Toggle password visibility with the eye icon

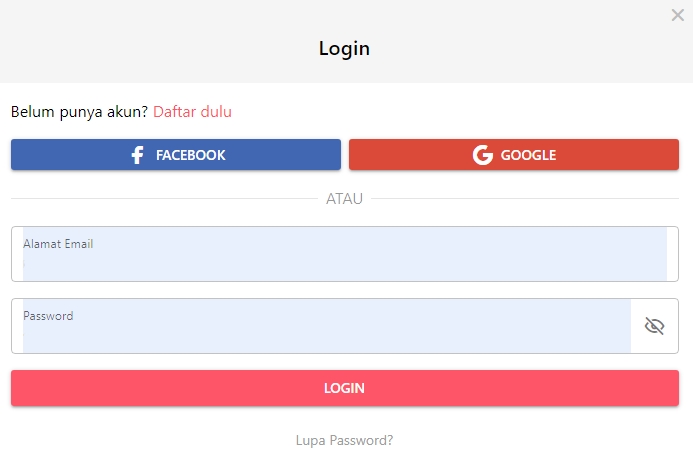655,326
